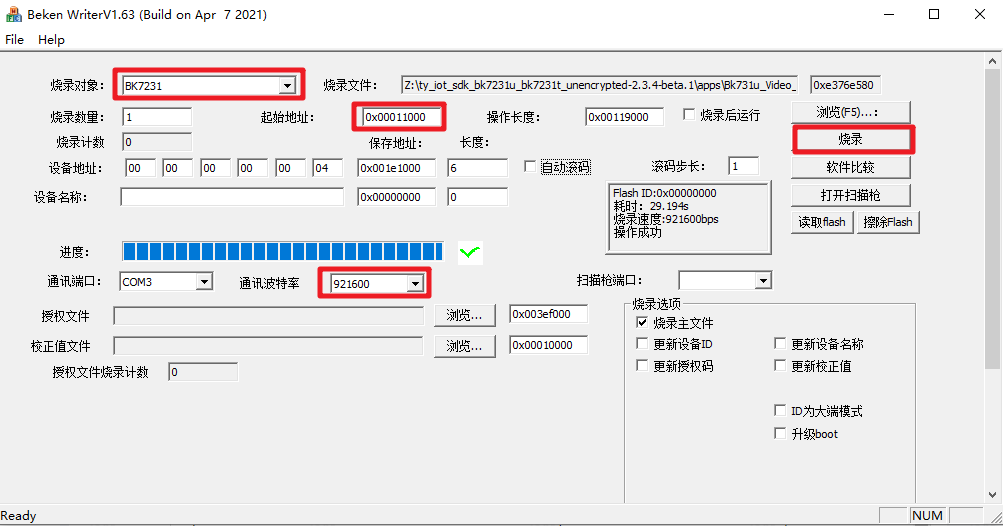The image size is (1003, 526).
Task: Enable the 自动滚码 checkbox
Action: pos(530,166)
